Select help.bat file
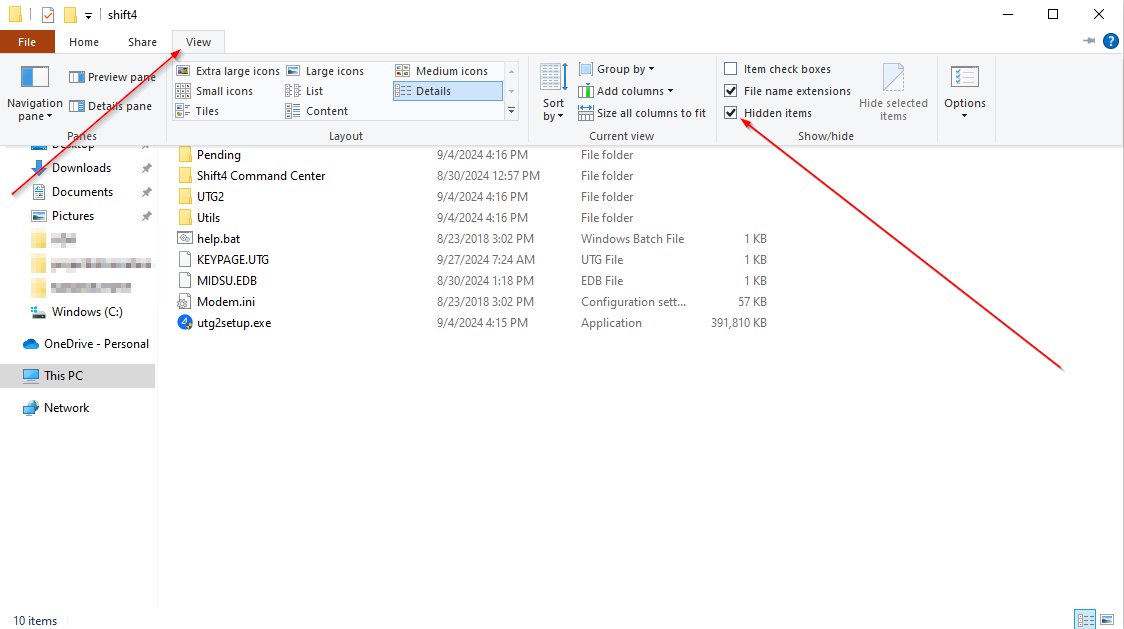The height and width of the screenshot is (629, 1124). [218, 239]
